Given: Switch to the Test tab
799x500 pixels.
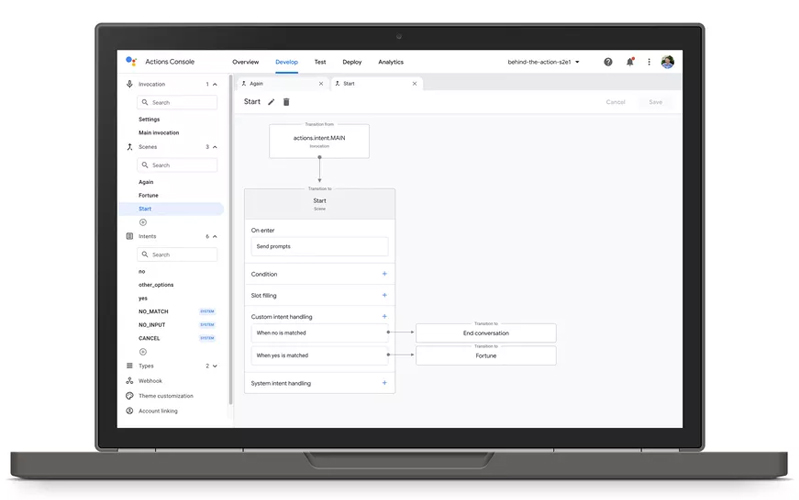Looking at the screenshot, I should tap(320, 62).
